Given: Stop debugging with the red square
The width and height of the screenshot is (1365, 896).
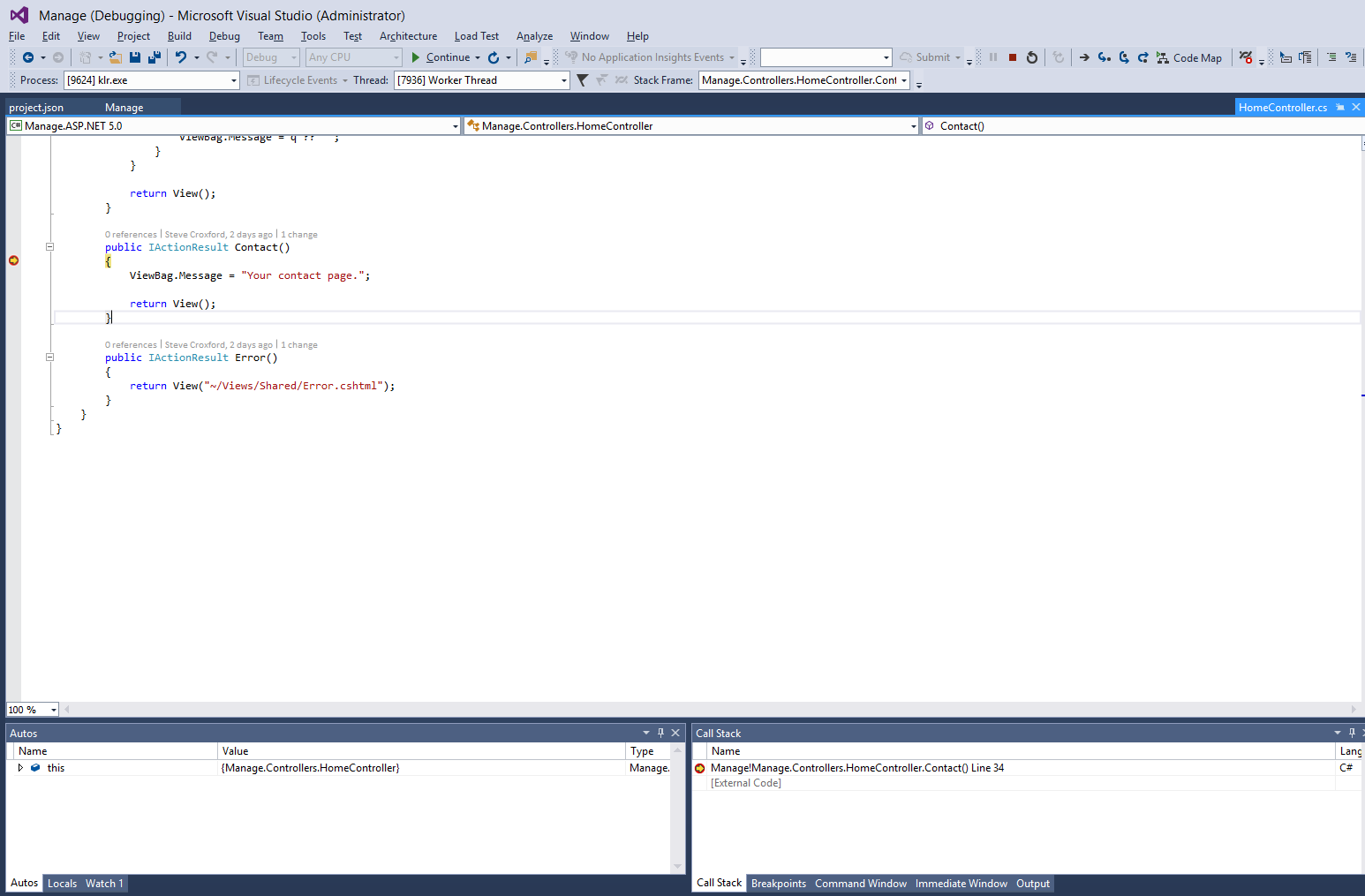Looking at the screenshot, I should [x=1013, y=57].
